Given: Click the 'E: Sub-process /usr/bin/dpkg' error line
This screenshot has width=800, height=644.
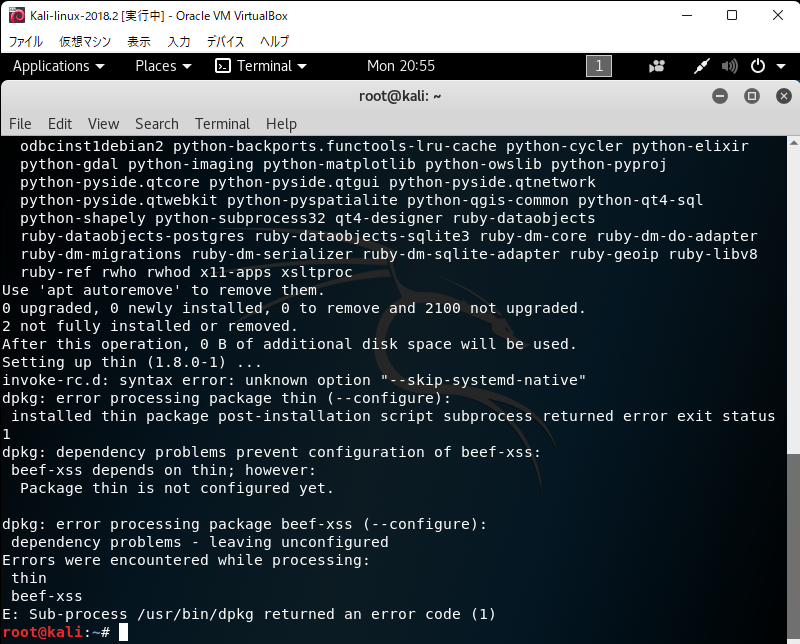Looking at the screenshot, I should (x=249, y=614).
